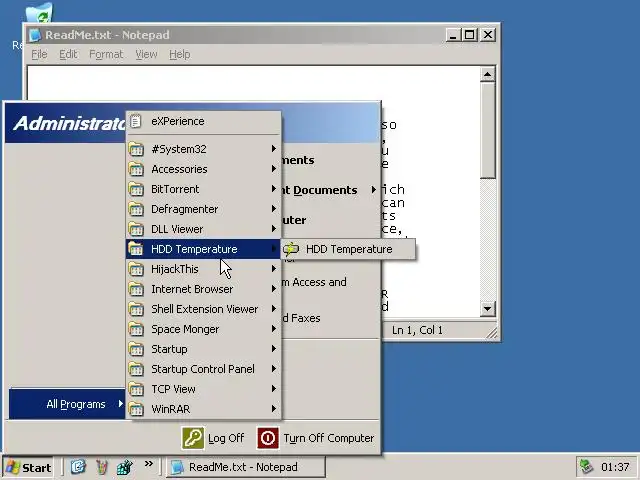Expand the Defragmenter submenu arrow

274,209
